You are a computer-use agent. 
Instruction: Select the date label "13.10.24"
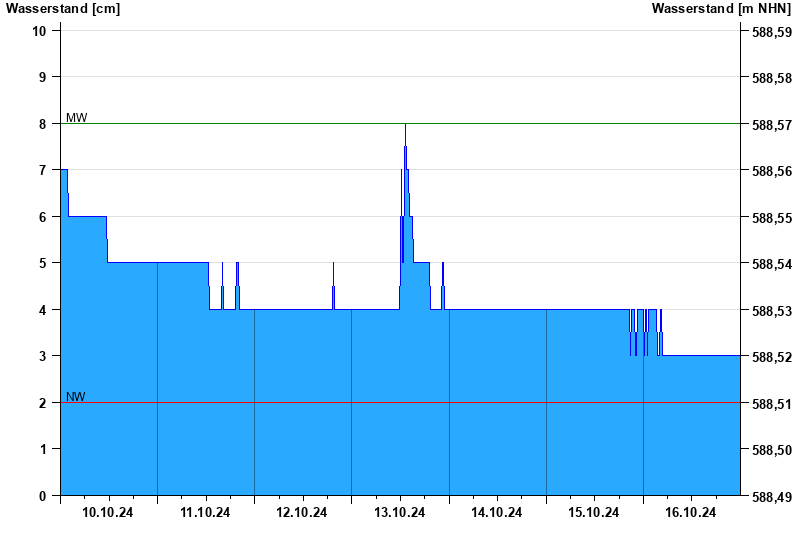point(399,512)
